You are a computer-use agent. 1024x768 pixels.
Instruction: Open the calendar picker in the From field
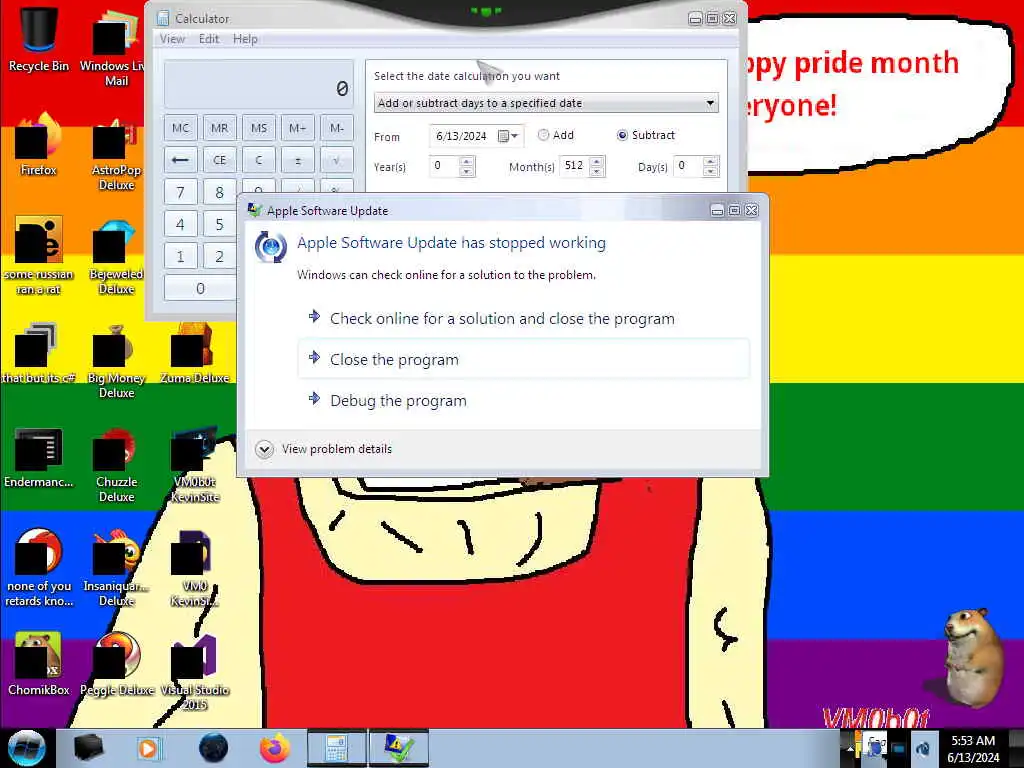click(508, 136)
